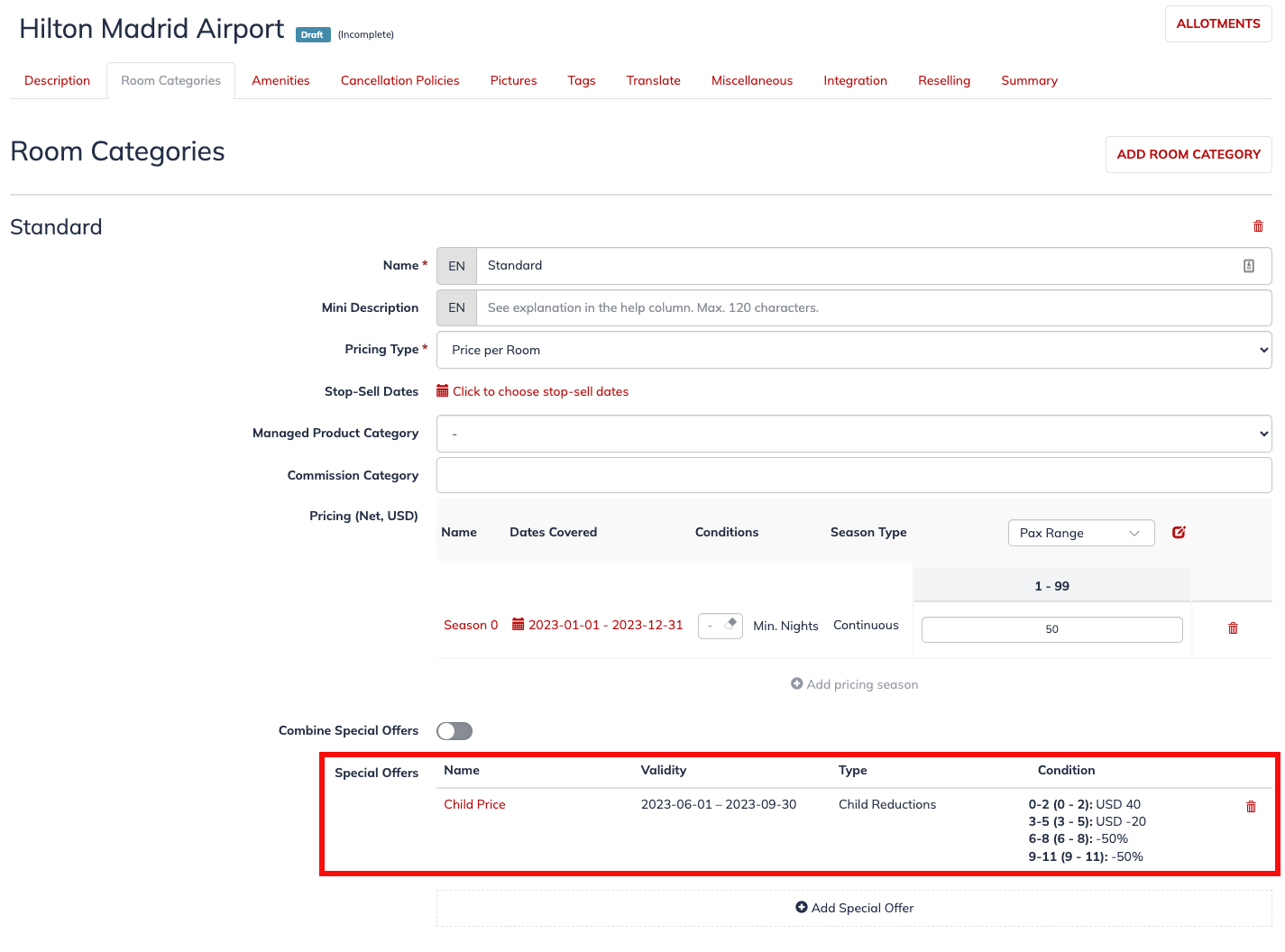The height and width of the screenshot is (952, 1285).
Task: Click to choose stop-sell dates link
Action: coord(540,391)
